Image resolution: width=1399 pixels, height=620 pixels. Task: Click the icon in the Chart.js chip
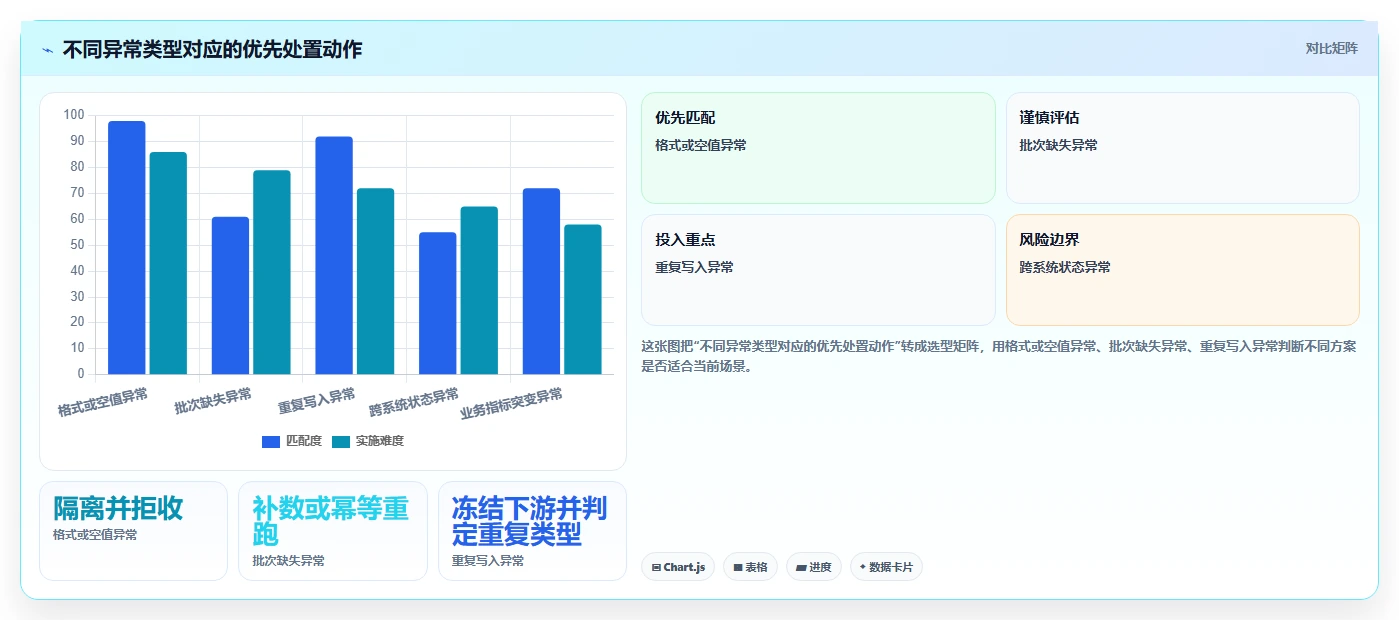(x=656, y=567)
